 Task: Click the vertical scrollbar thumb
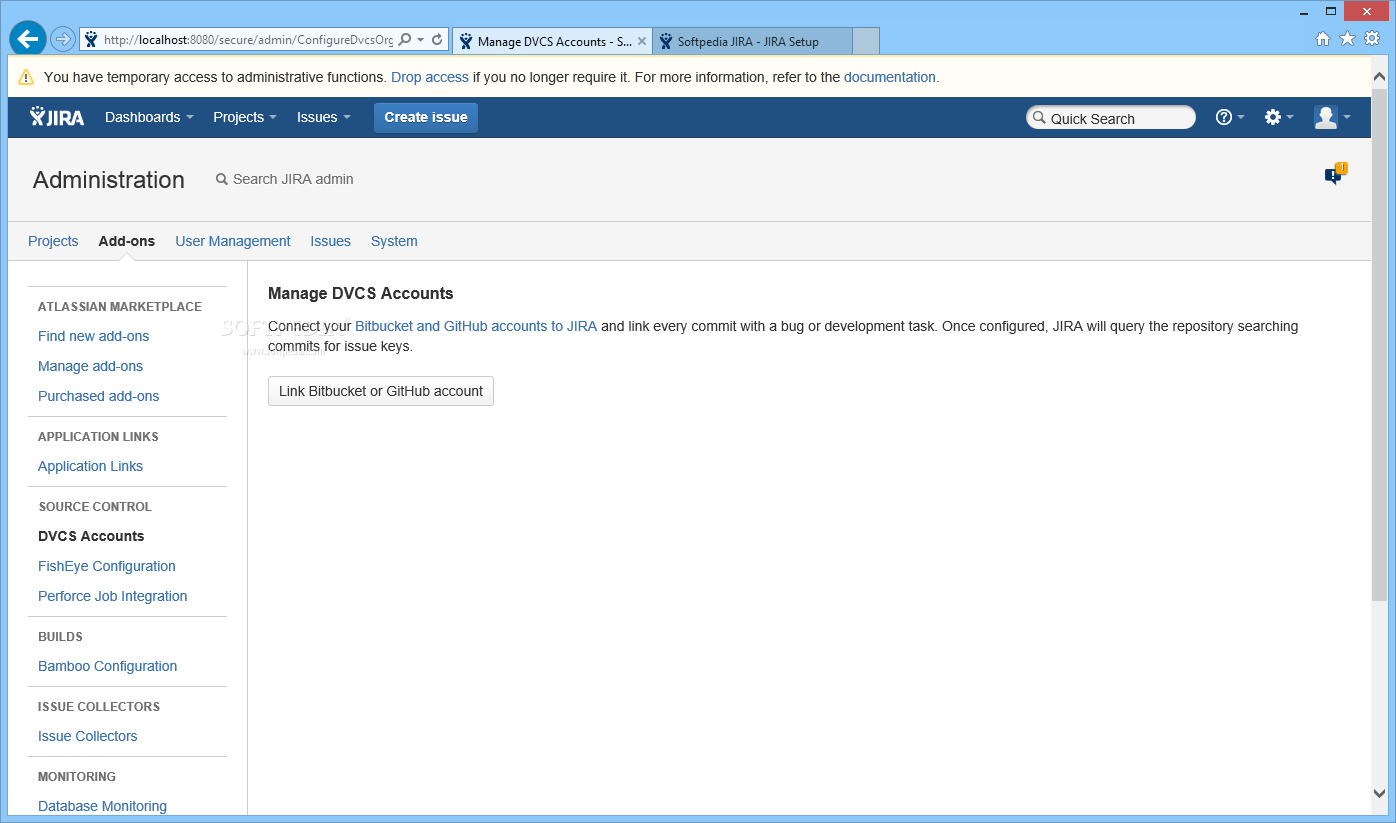coord(1380,343)
